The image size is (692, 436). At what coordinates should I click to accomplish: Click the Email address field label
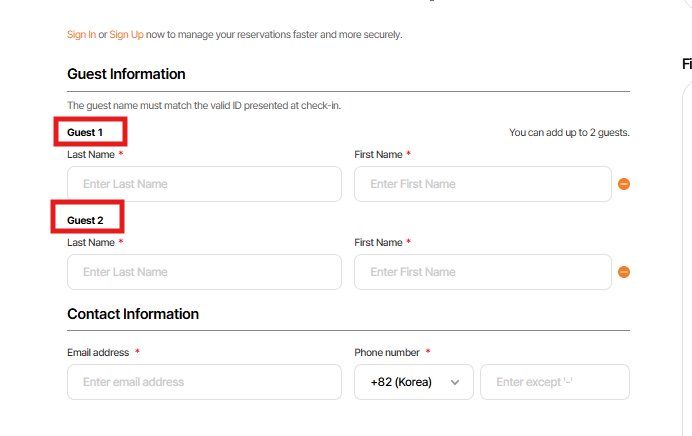click(98, 353)
